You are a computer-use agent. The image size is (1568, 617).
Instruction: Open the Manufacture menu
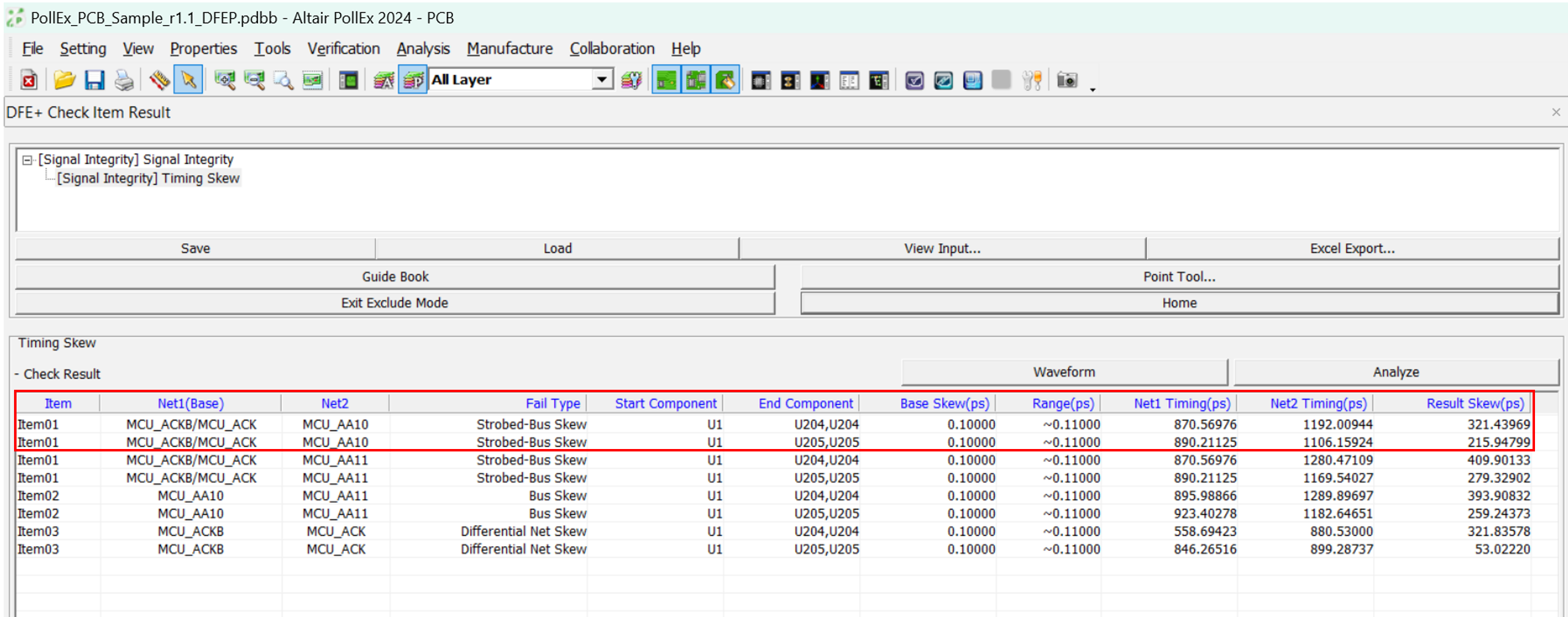coord(509,48)
